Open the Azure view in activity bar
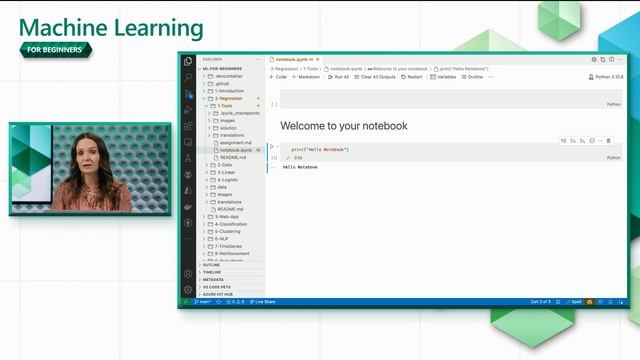 [x=188, y=191]
